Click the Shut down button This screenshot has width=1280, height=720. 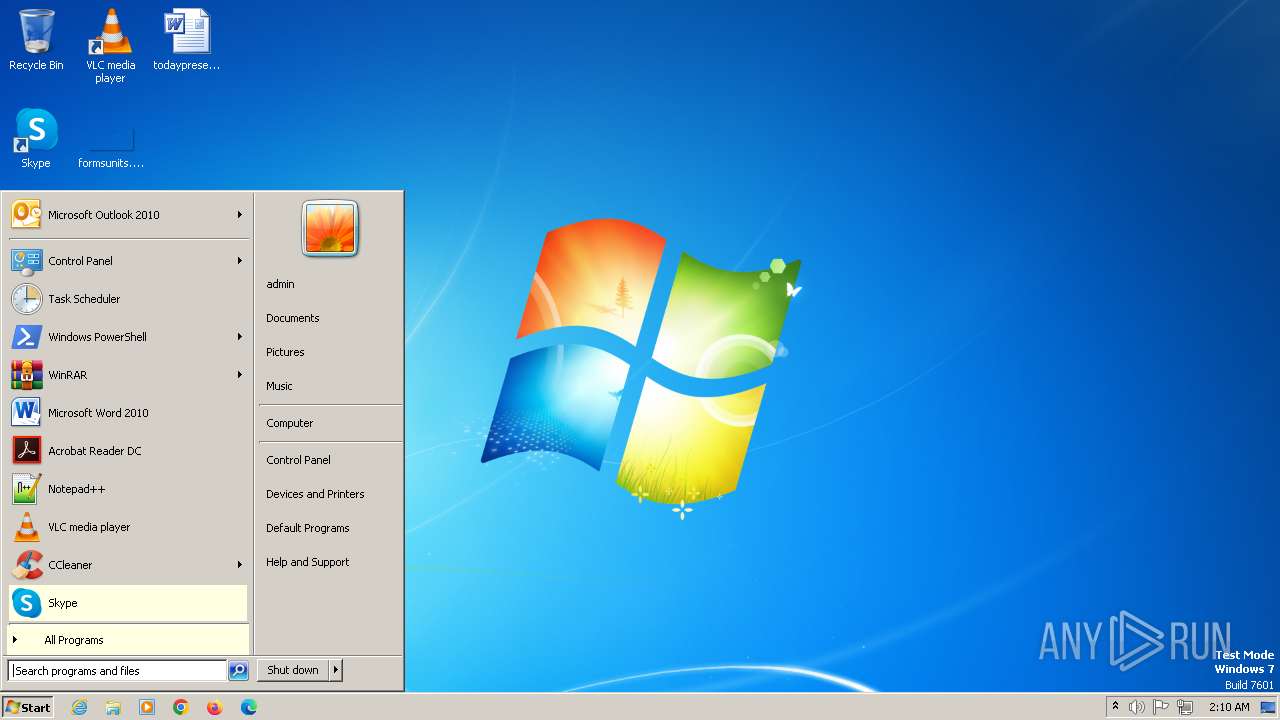(x=293, y=670)
